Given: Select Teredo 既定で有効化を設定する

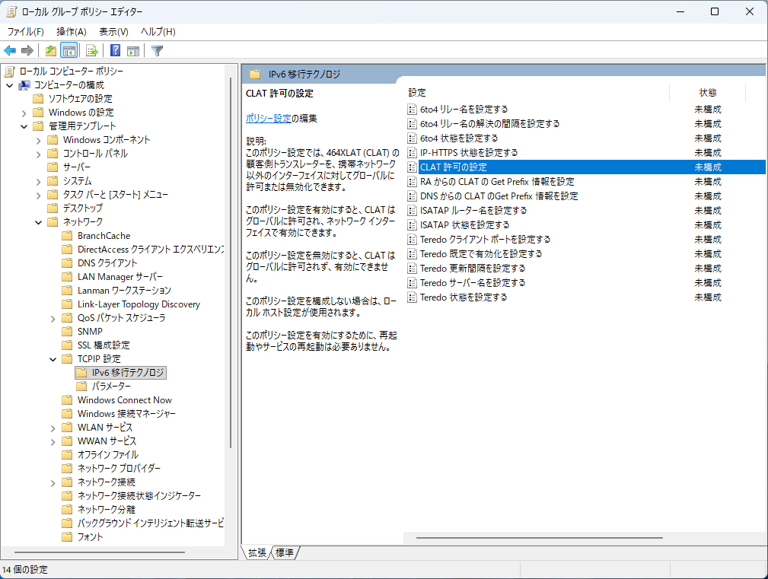Looking at the screenshot, I should click(x=481, y=254).
